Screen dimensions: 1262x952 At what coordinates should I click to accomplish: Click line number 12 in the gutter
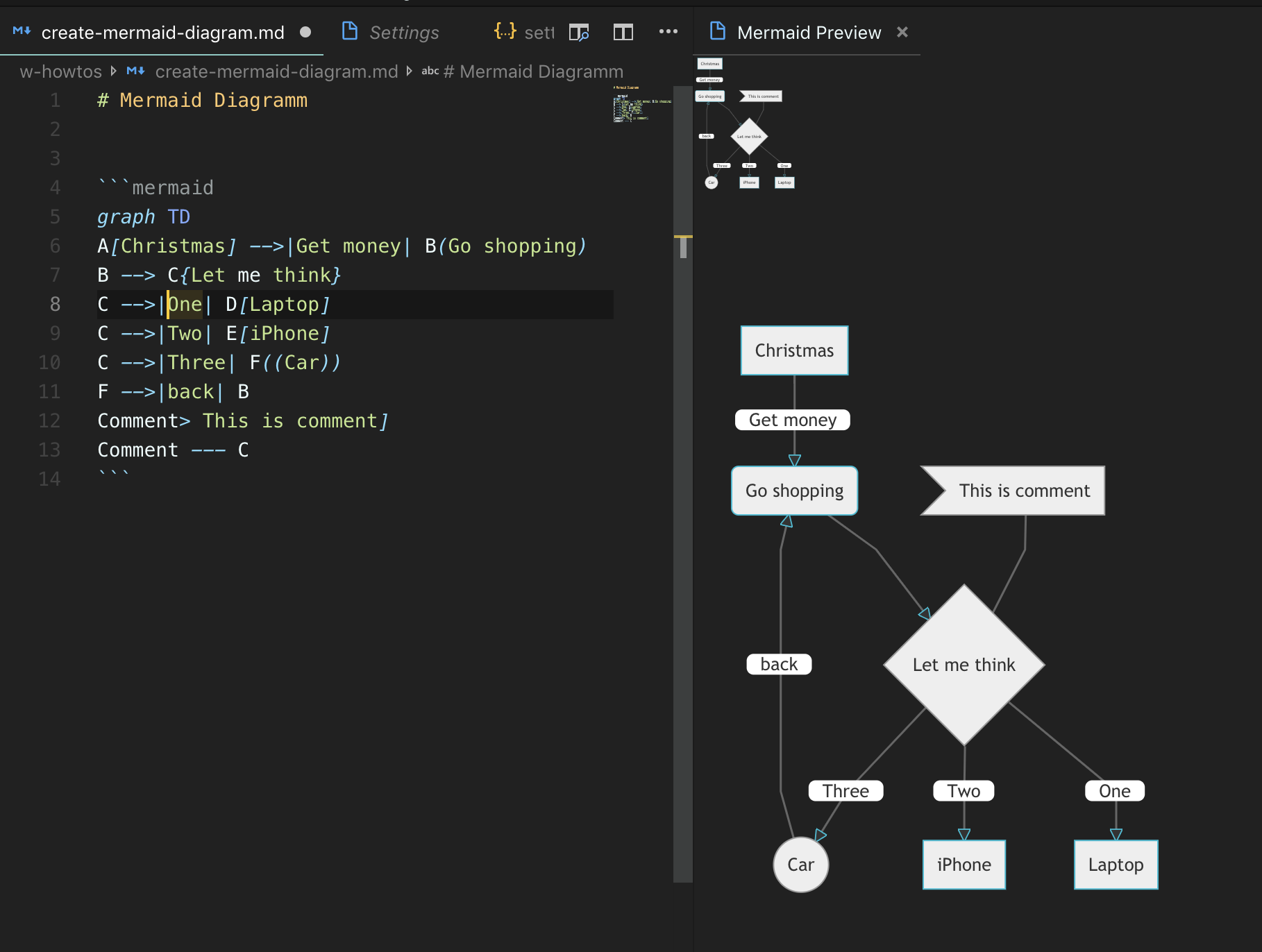point(49,421)
